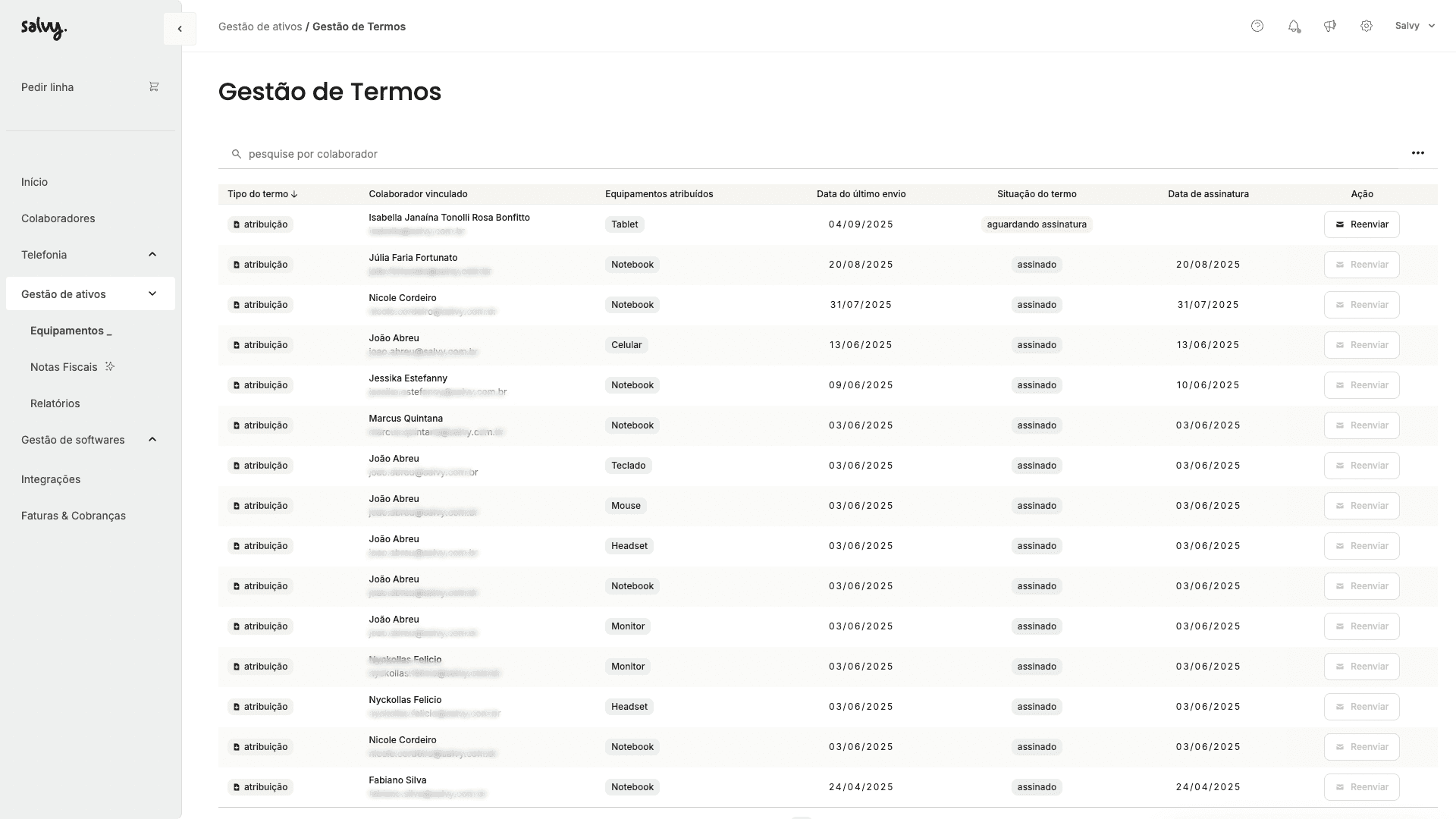
Task: Open the help question mark icon
Action: tap(1257, 26)
